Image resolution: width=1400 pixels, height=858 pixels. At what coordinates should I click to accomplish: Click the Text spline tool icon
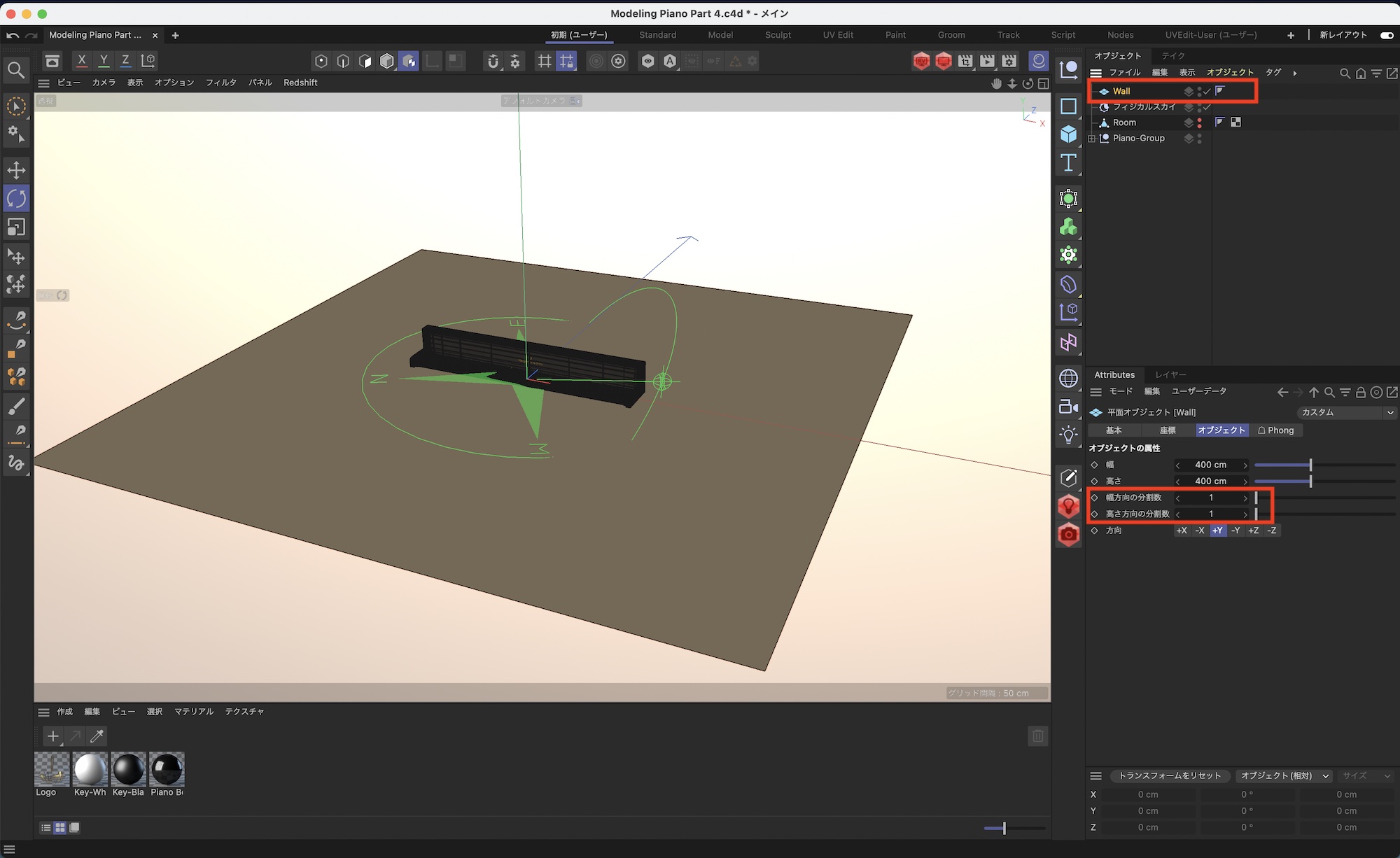1068,163
